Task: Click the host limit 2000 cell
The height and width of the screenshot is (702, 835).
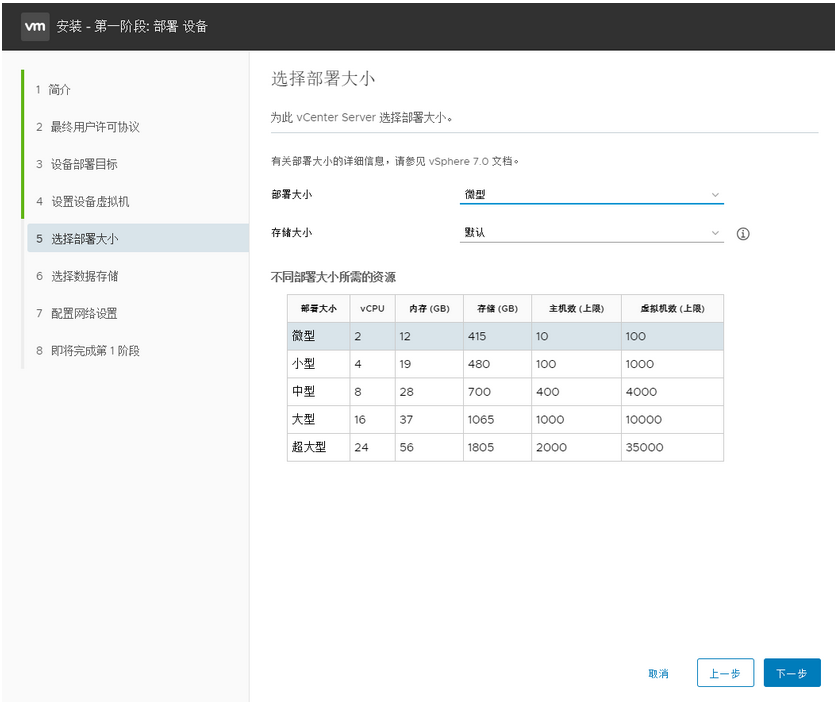Action: tap(576, 447)
